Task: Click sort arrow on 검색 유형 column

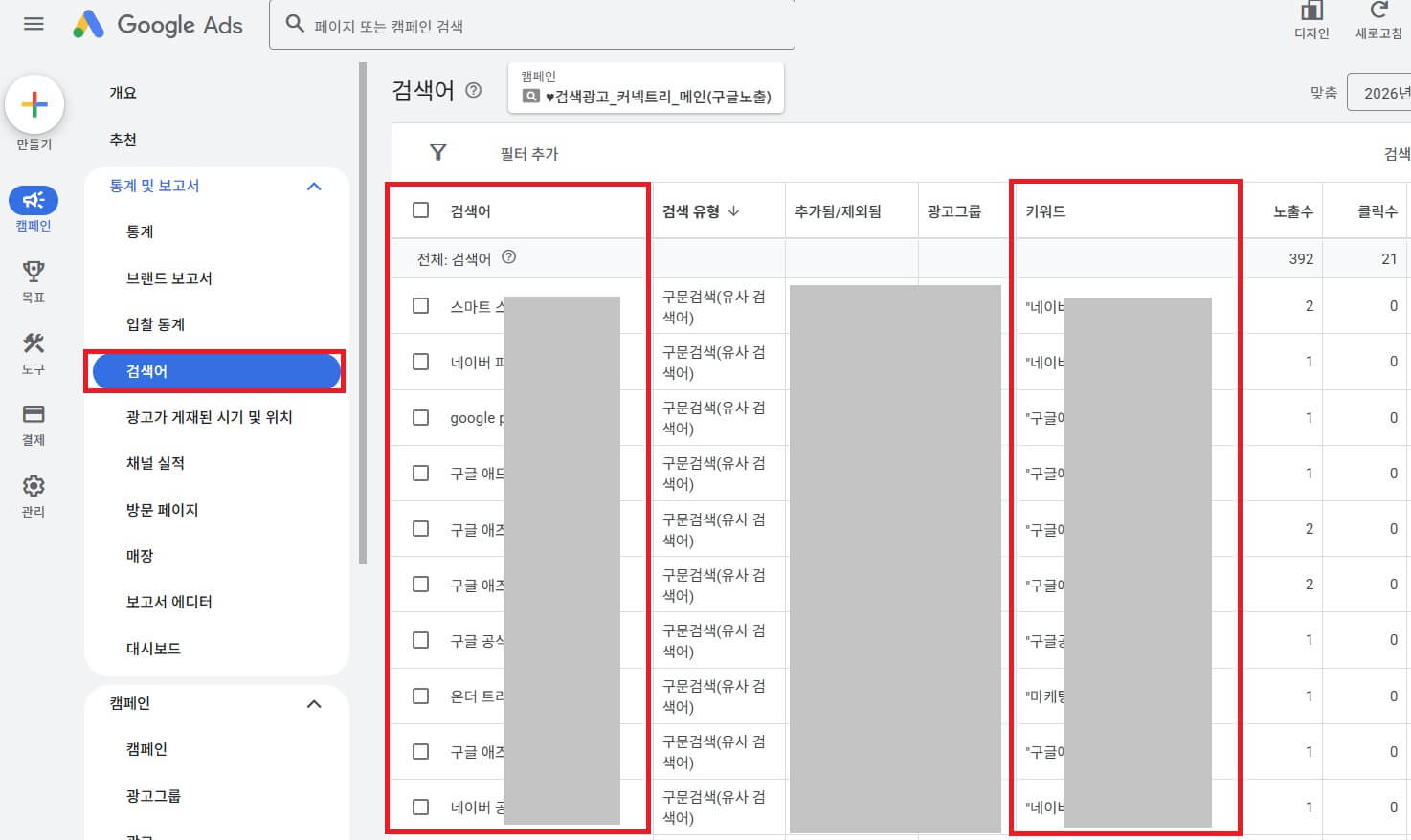Action: click(x=733, y=210)
